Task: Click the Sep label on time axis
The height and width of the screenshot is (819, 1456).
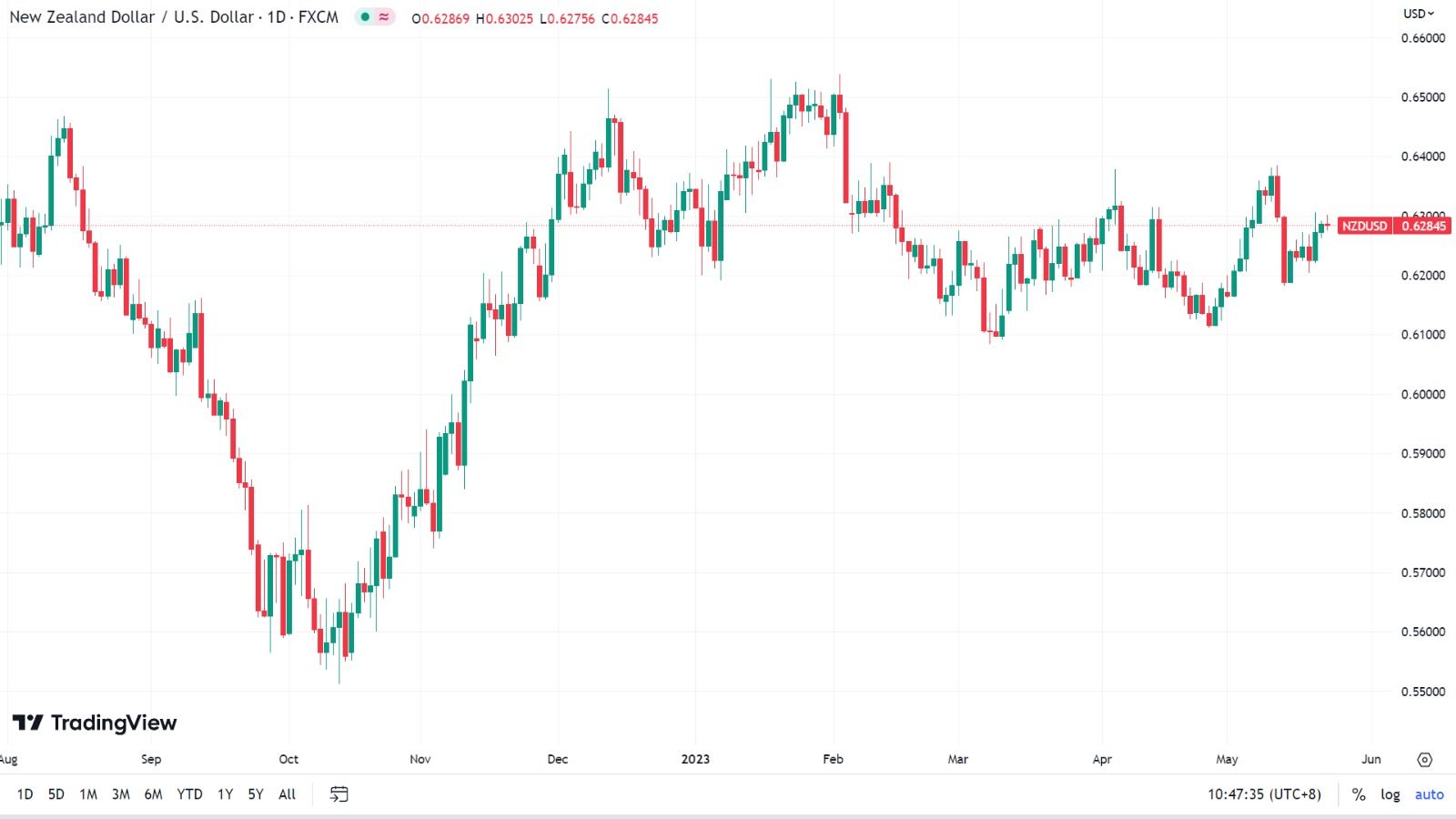Action: 151,759
